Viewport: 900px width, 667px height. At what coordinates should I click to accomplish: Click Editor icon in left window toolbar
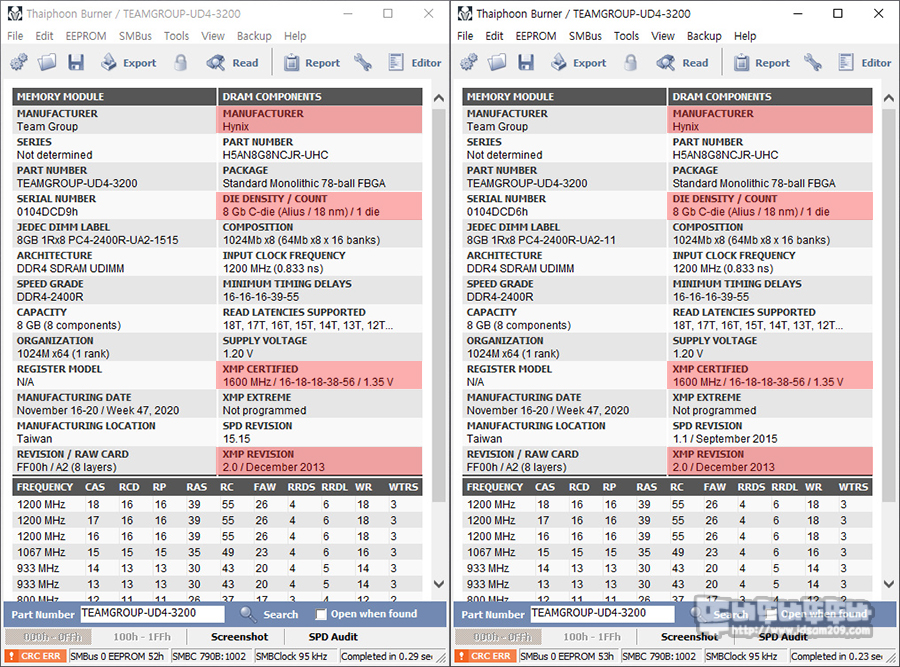point(396,62)
